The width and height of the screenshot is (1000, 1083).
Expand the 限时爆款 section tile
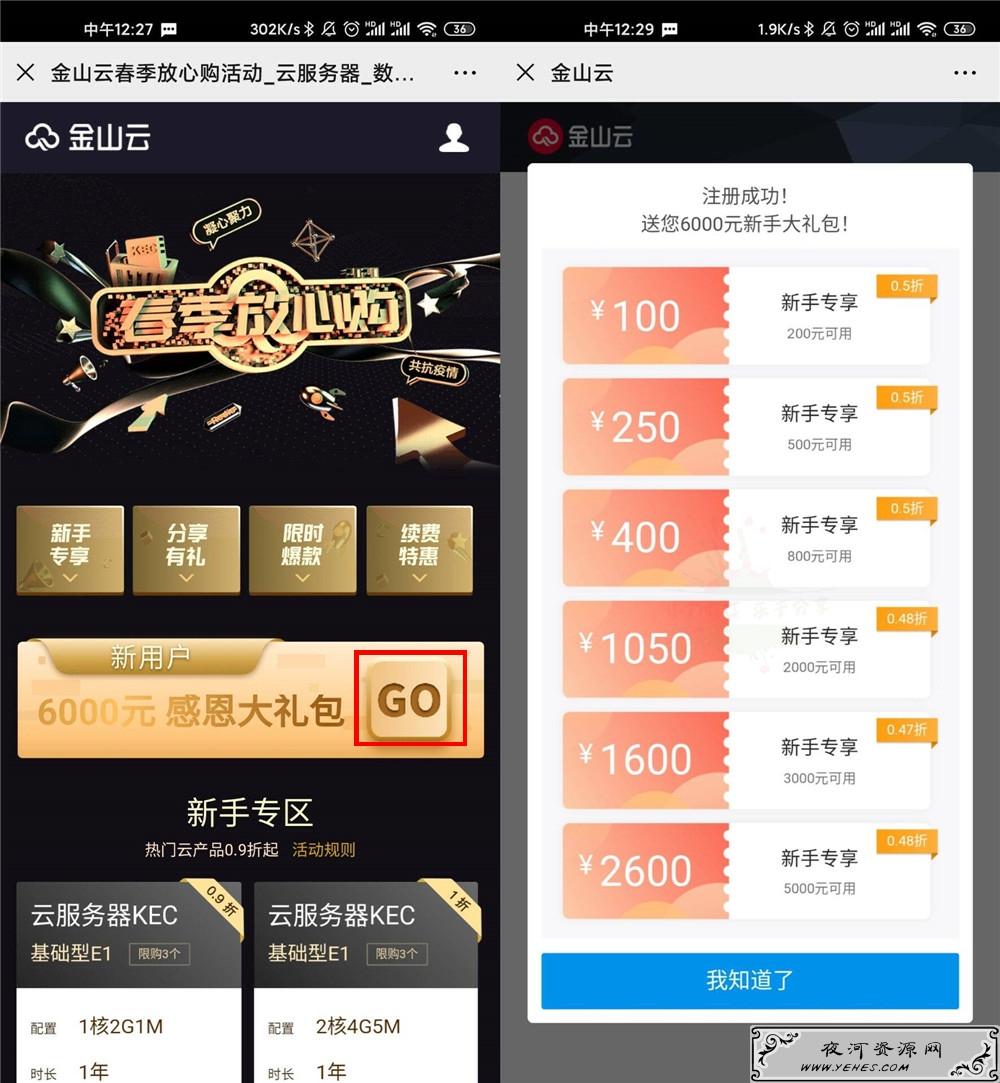(302, 549)
